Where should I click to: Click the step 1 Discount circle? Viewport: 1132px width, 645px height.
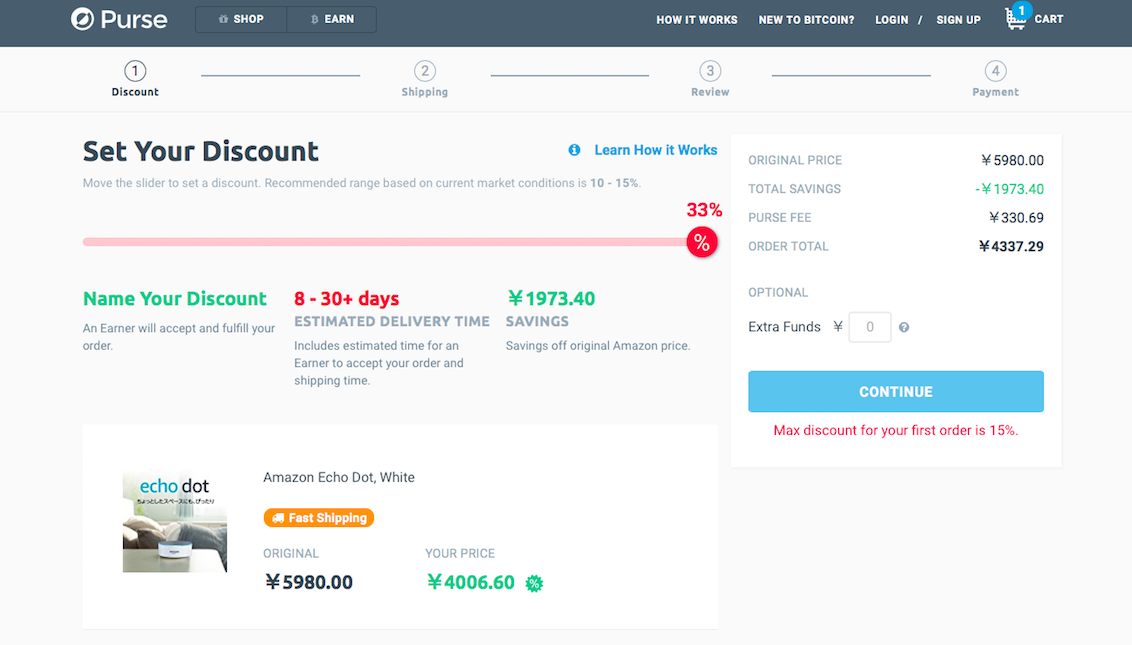pos(135,71)
